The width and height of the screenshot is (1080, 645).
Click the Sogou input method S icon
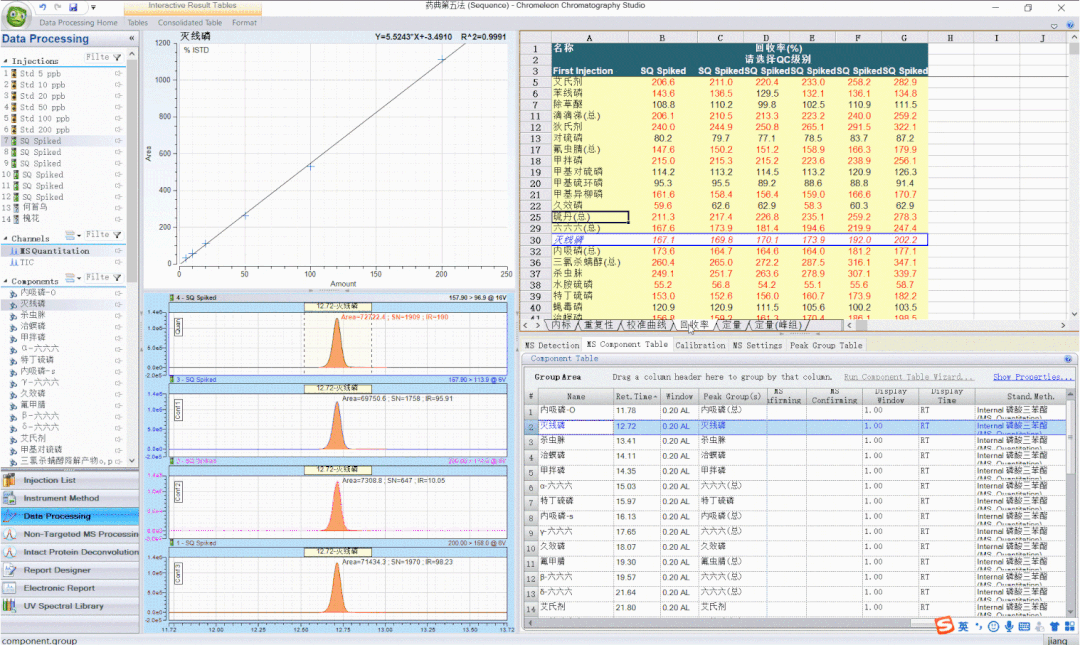pyautogui.click(x=942, y=626)
